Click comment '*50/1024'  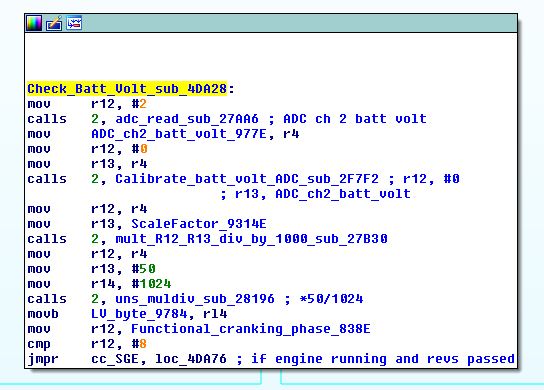[x=331, y=299]
